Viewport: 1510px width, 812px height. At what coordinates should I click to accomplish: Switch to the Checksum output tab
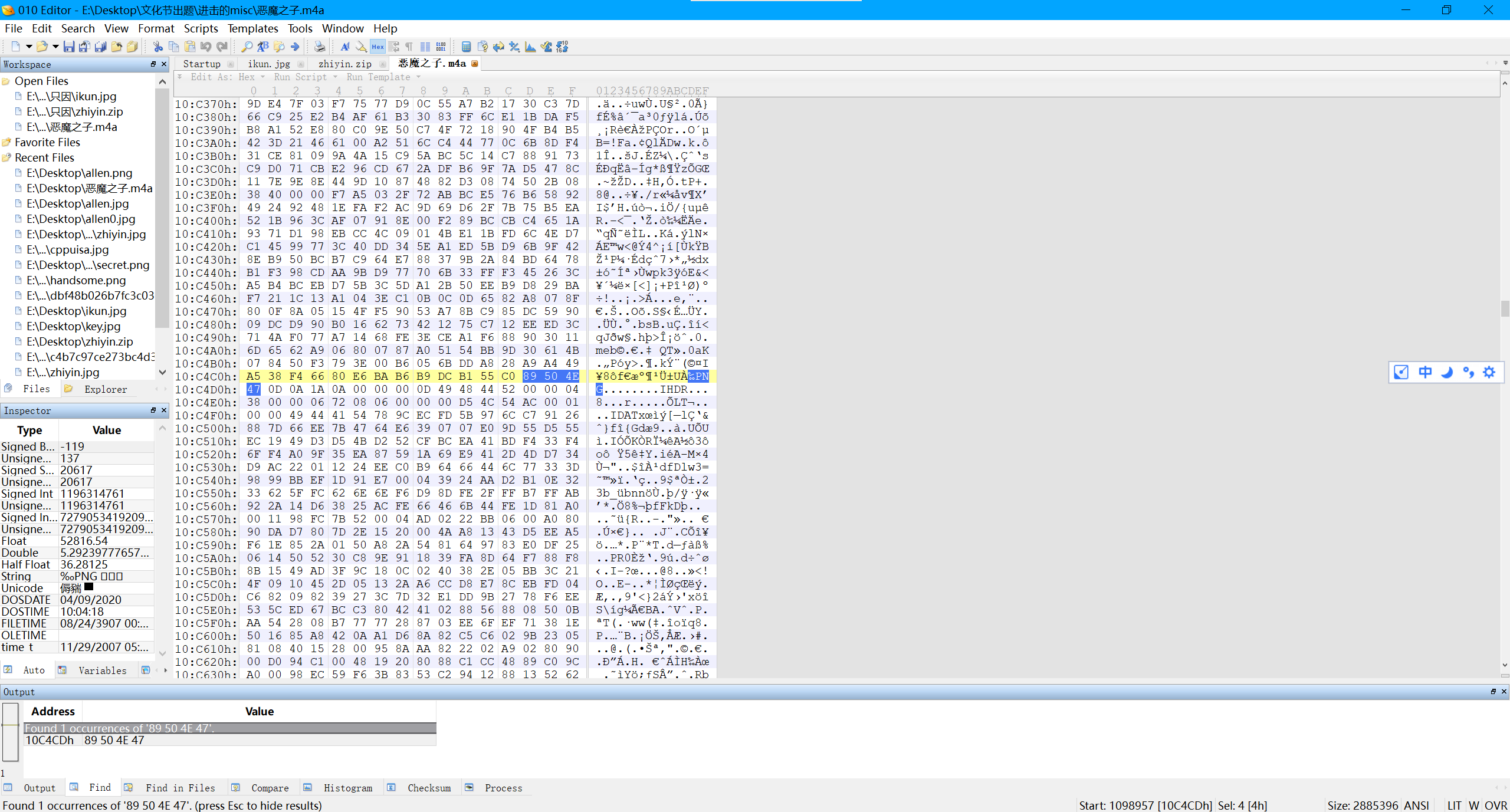pyautogui.click(x=429, y=788)
